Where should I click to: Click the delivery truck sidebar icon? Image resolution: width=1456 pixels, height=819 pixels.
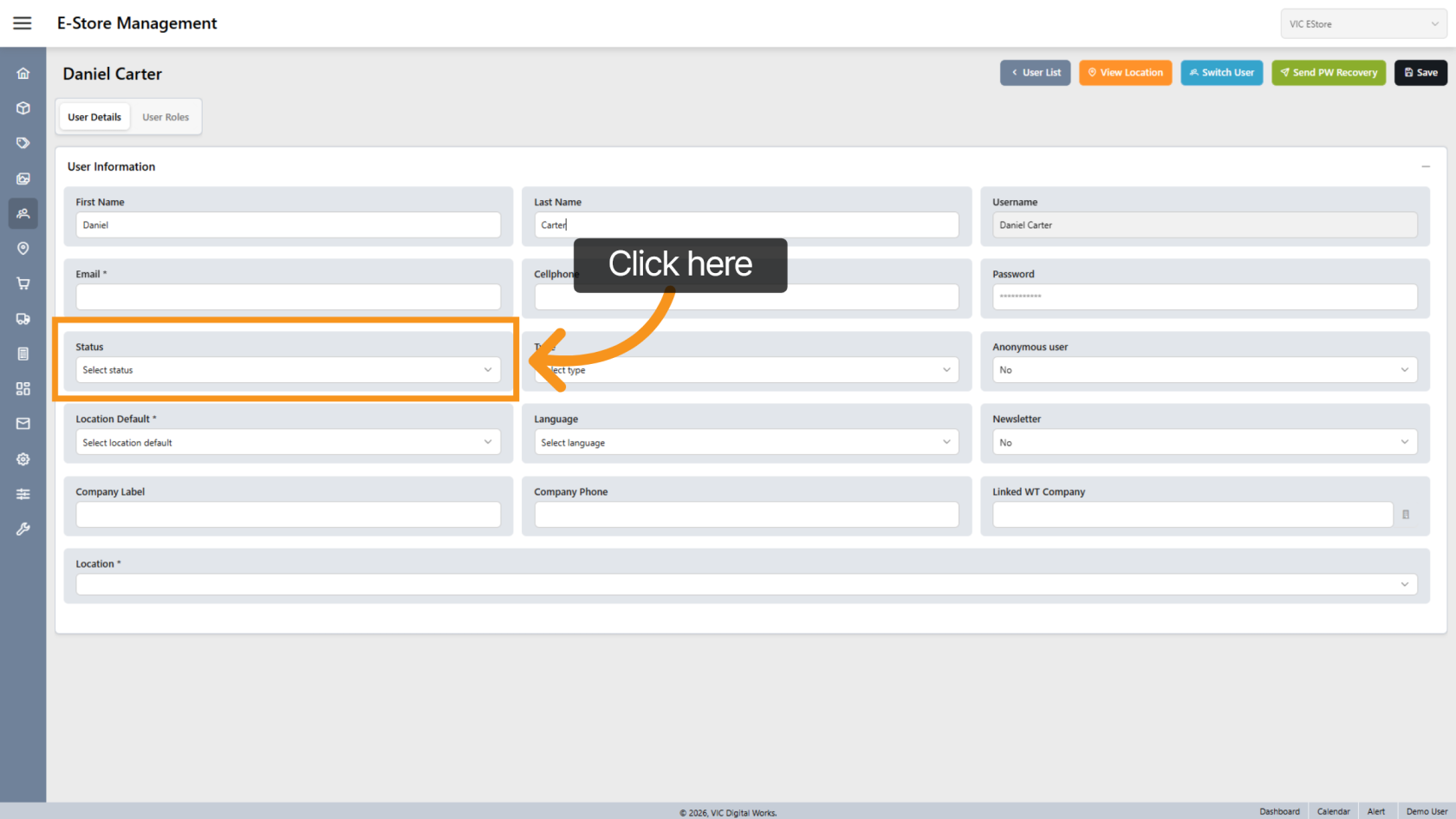[x=23, y=319]
